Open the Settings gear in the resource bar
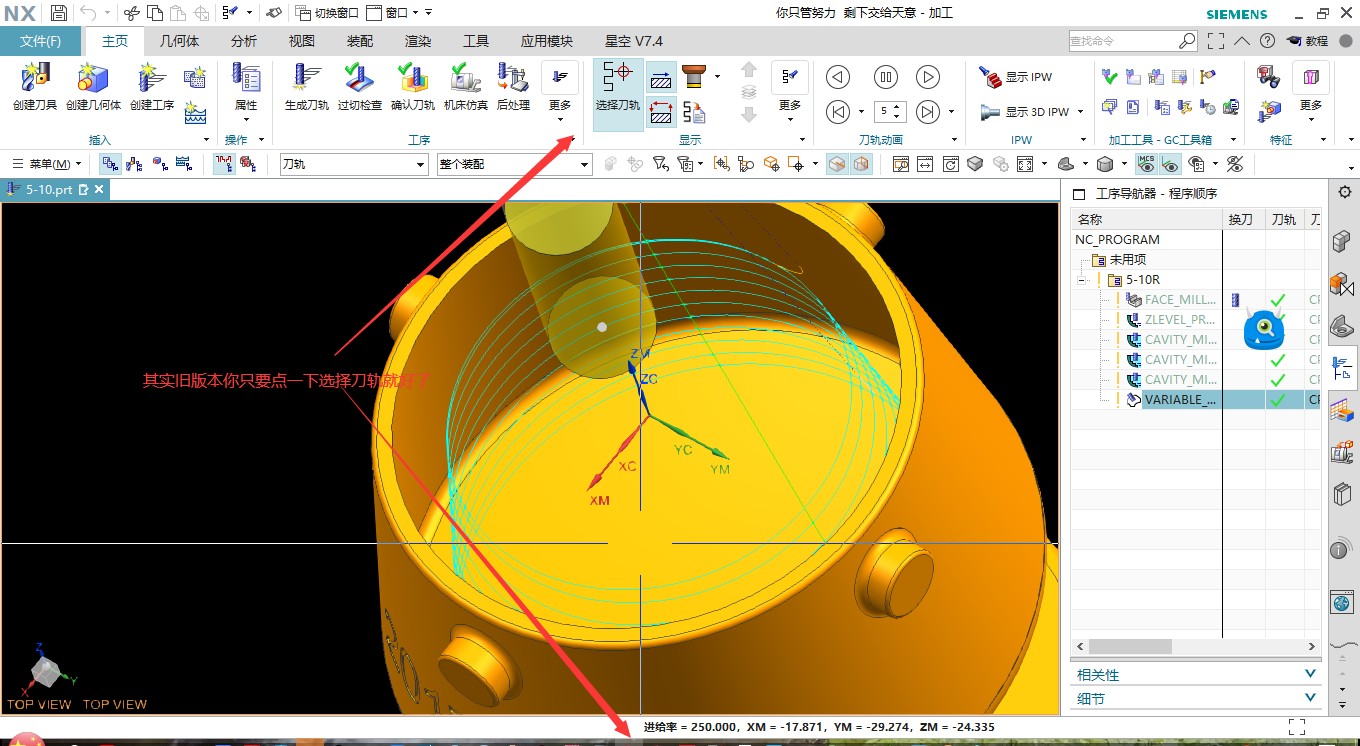 [1344, 192]
